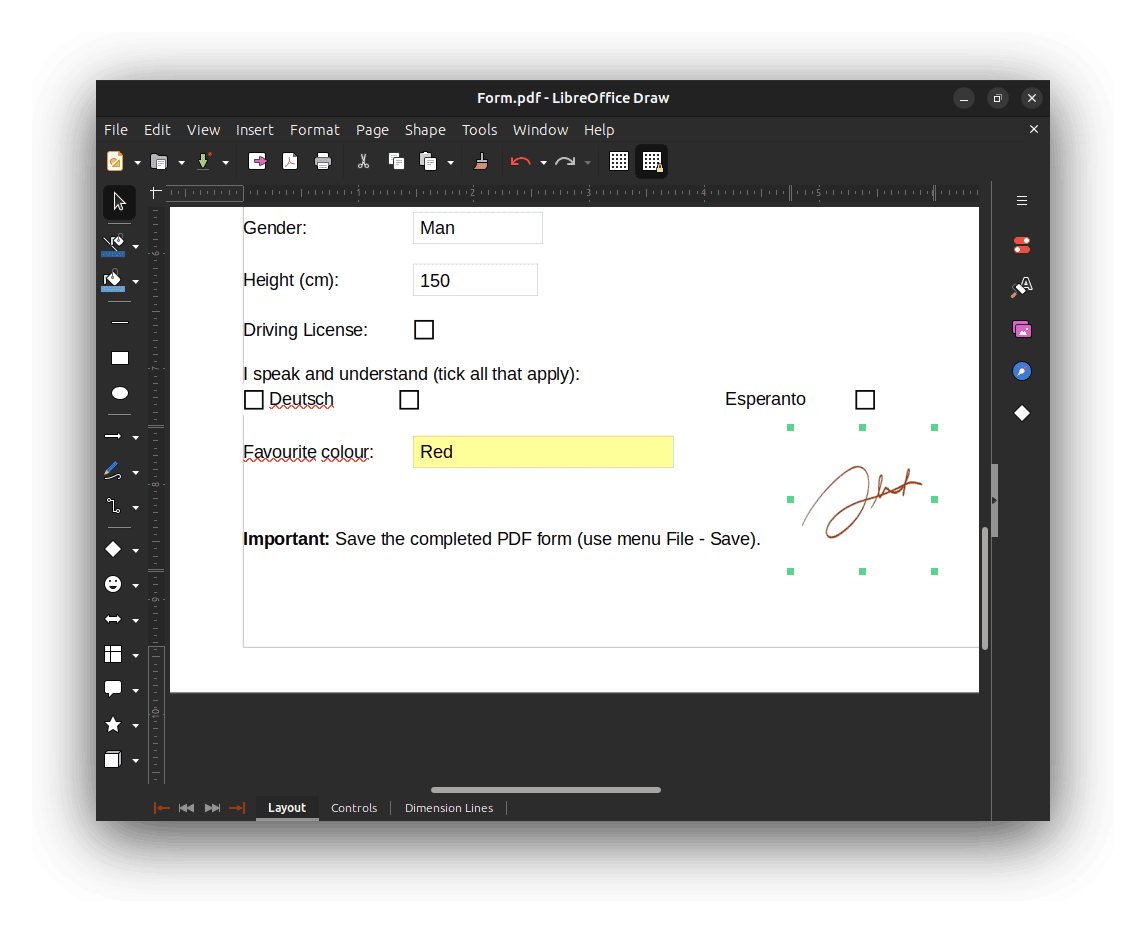1146x933 pixels.
Task: Tick the unlabeled checkbox after Deutsch
Action: tap(409, 400)
